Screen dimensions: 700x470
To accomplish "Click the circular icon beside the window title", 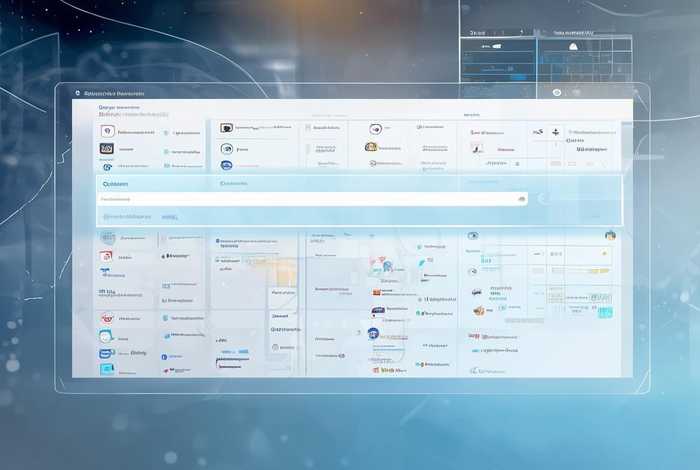I will click(x=76, y=93).
